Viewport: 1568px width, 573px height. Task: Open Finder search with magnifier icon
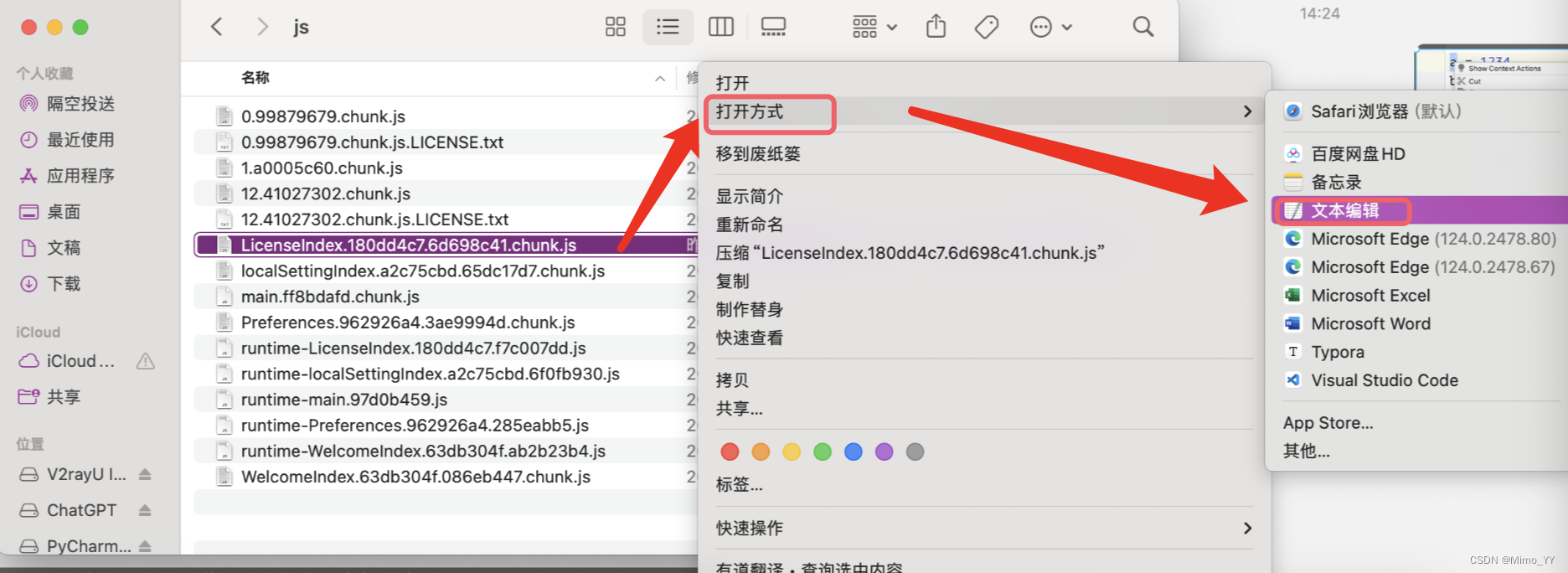coord(1142,28)
